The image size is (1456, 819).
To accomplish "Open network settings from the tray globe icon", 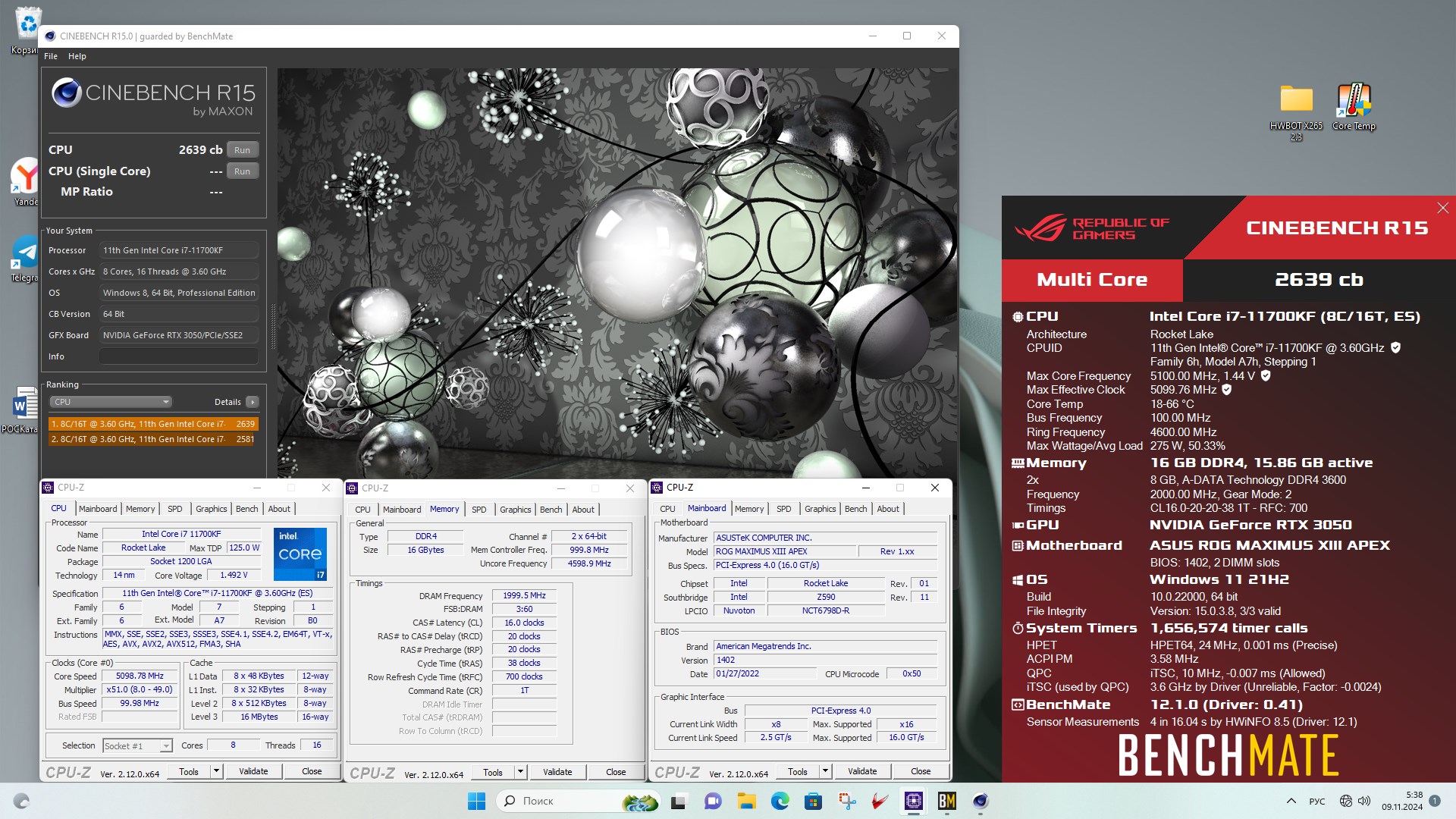I will pyautogui.click(x=1346, y=801).
